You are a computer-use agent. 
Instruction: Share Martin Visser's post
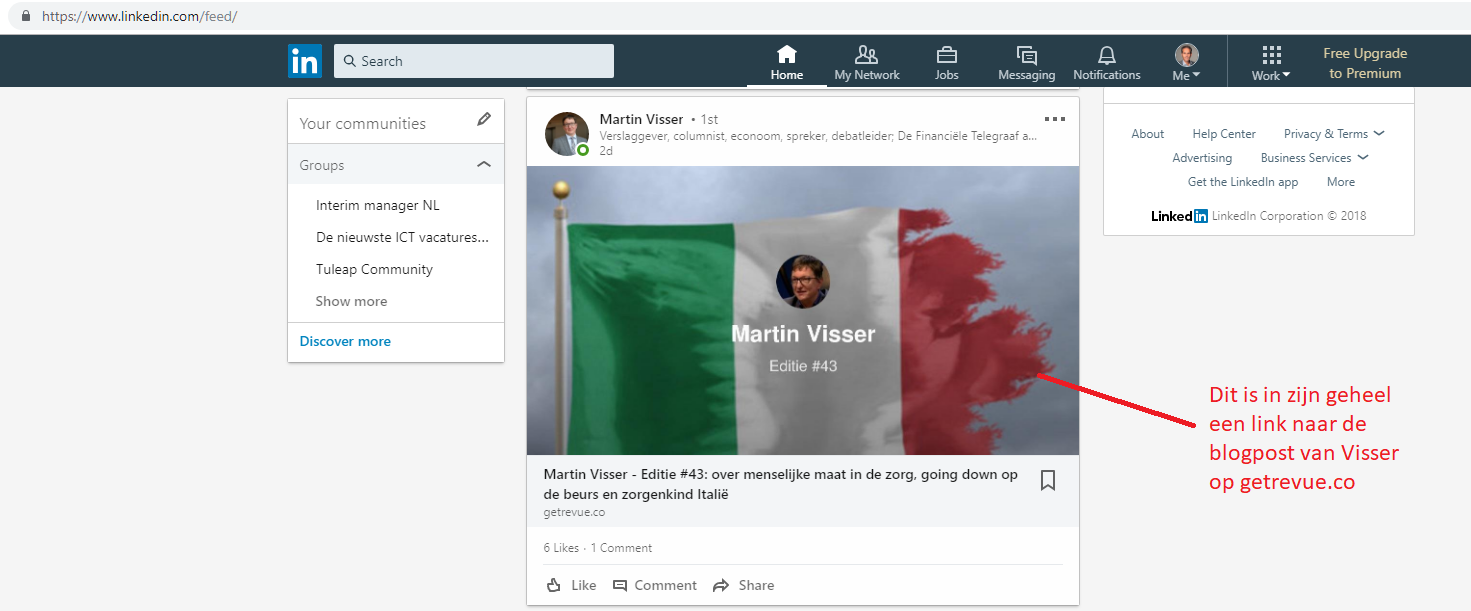(743, 585)
